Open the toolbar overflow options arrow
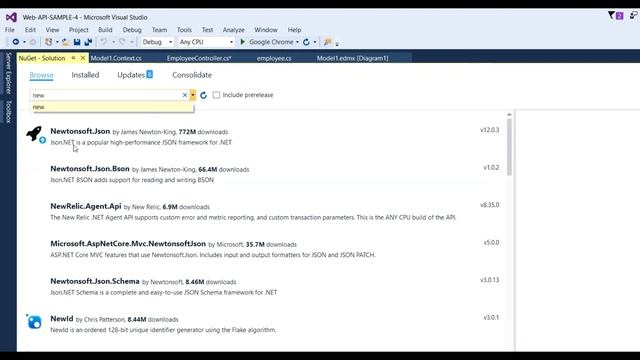The image size is (640, 360). 337,43
